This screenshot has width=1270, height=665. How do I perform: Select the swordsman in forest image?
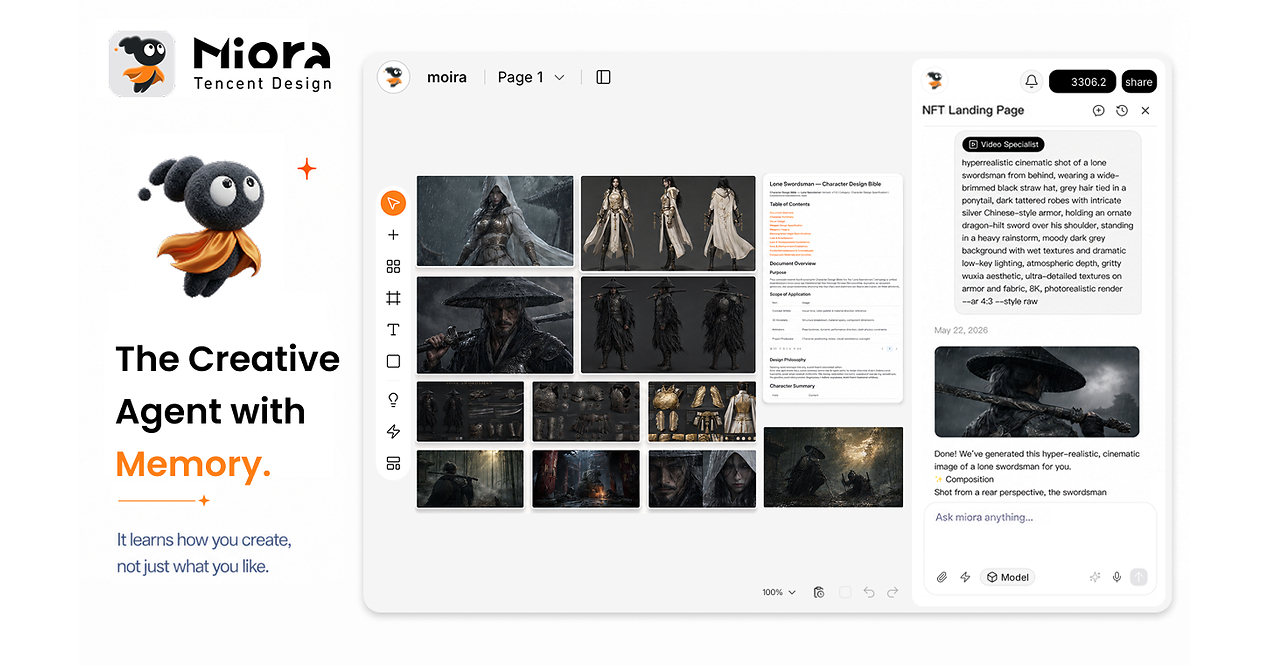click(470, 479)
